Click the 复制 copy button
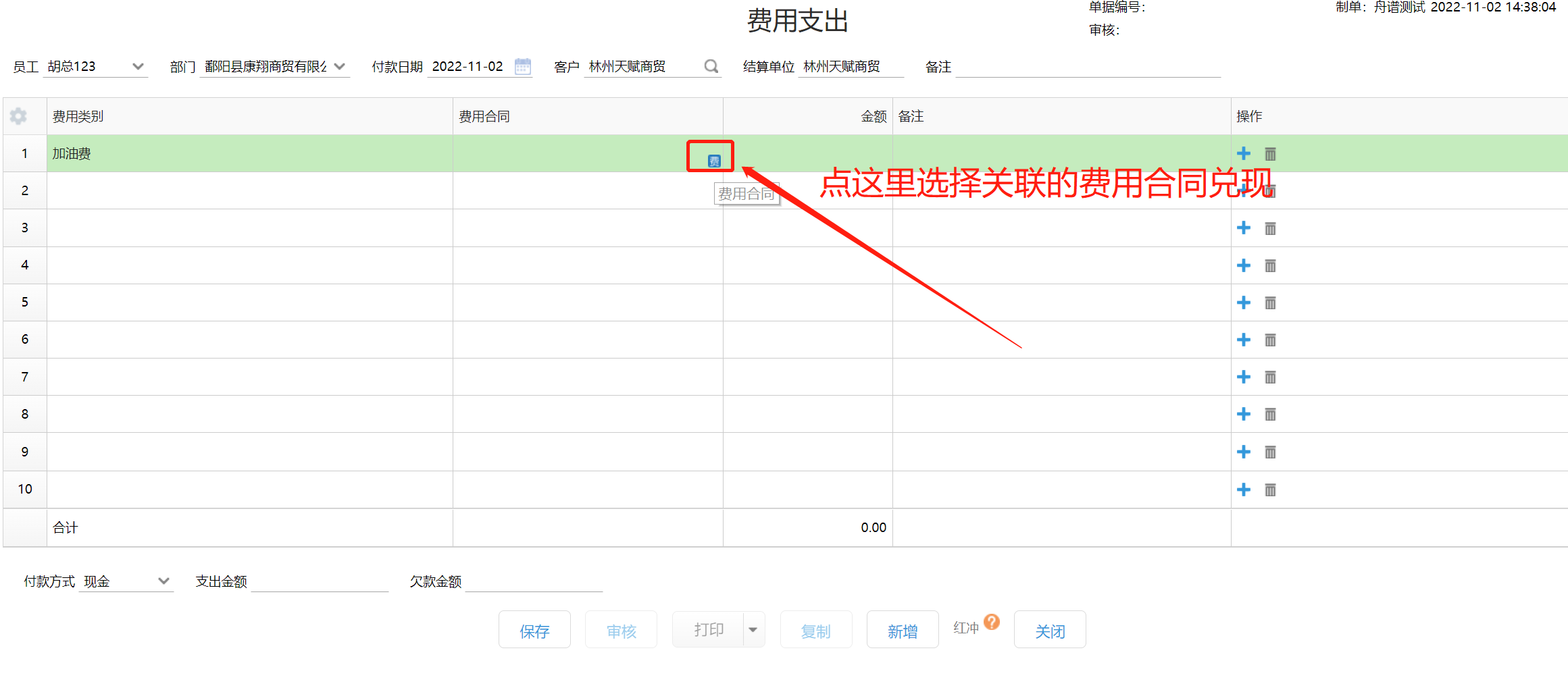Image resolution: width=1568 pixels, height=686 pixels. click(x=816, y=629)
